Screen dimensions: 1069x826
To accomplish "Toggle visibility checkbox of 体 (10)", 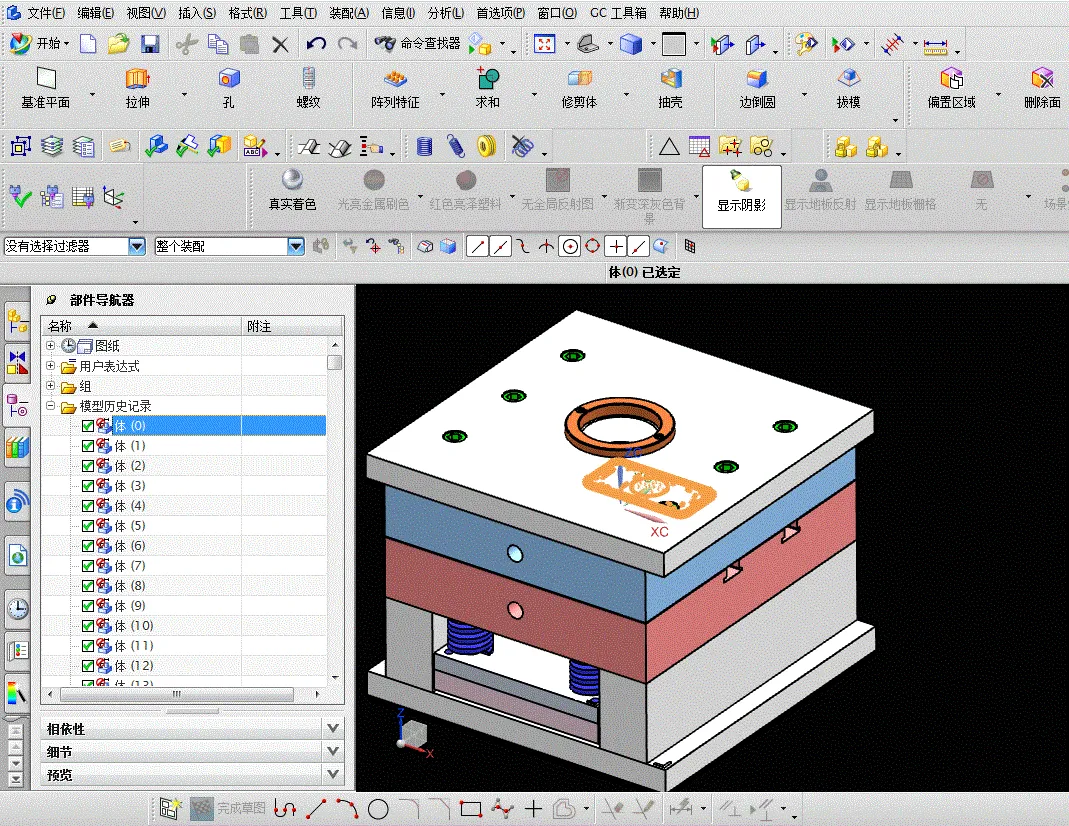I will (x=88, y=626).
